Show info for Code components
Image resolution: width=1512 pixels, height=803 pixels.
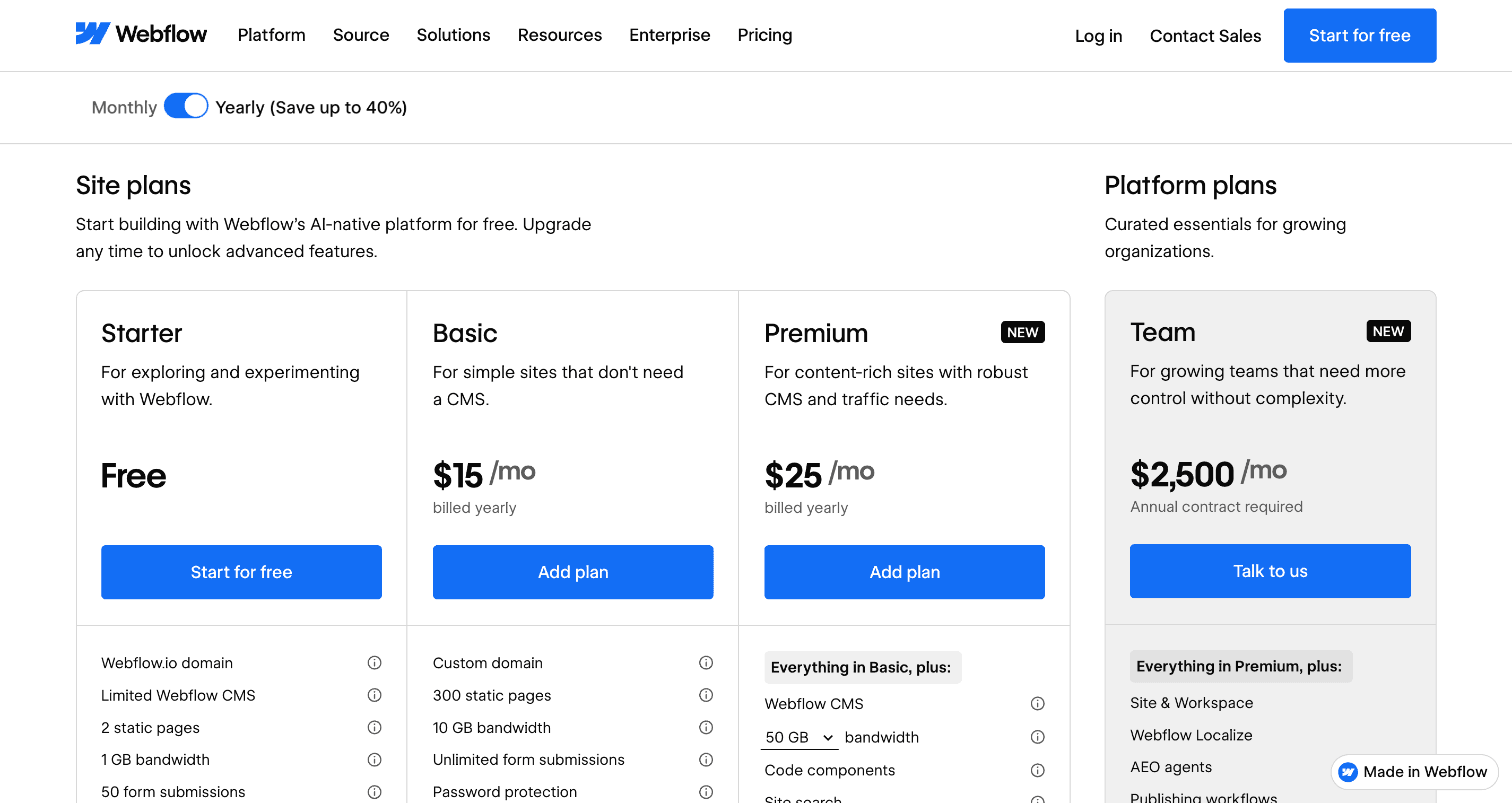pos(1038,770)
